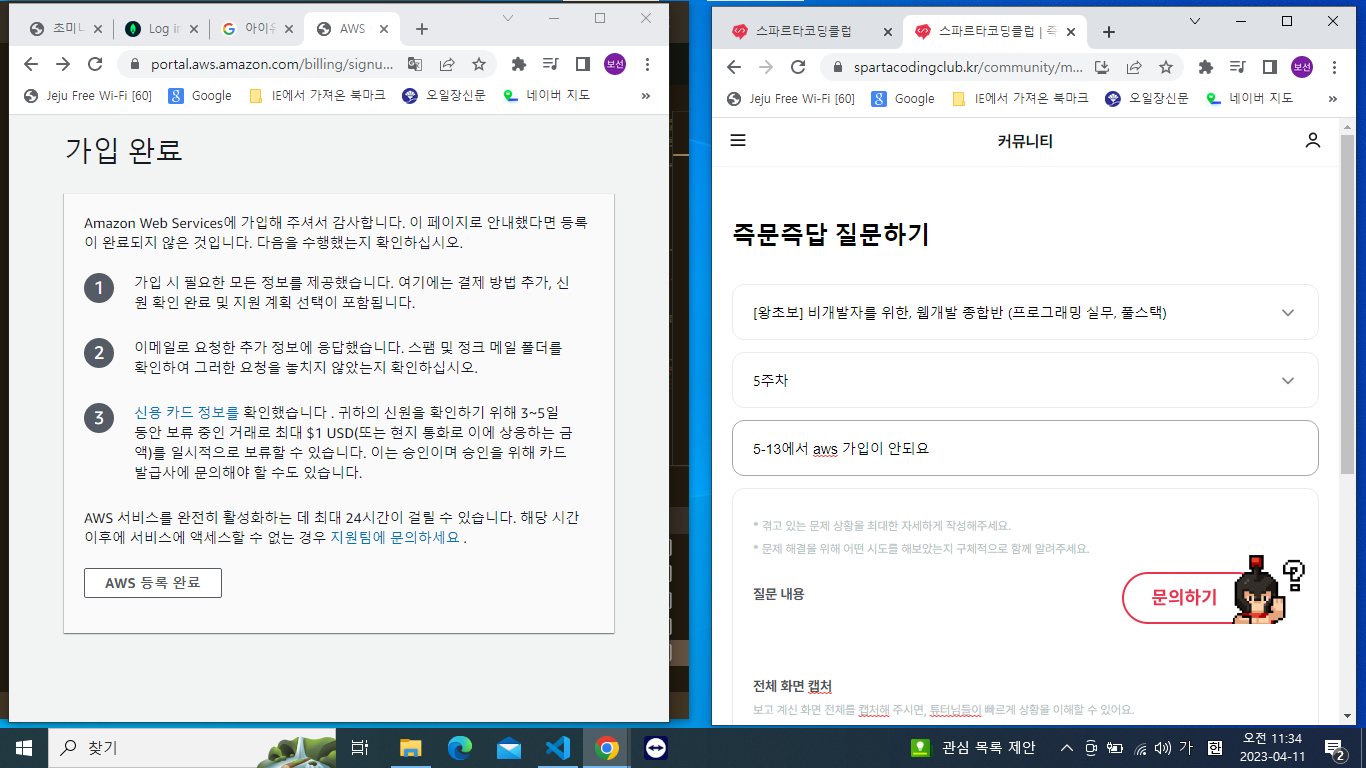The width and height of the screenshot is (1366, 768).
Task: Open File Explorer from taskbar
Action: pyautogui.click(x=410, y=747)
